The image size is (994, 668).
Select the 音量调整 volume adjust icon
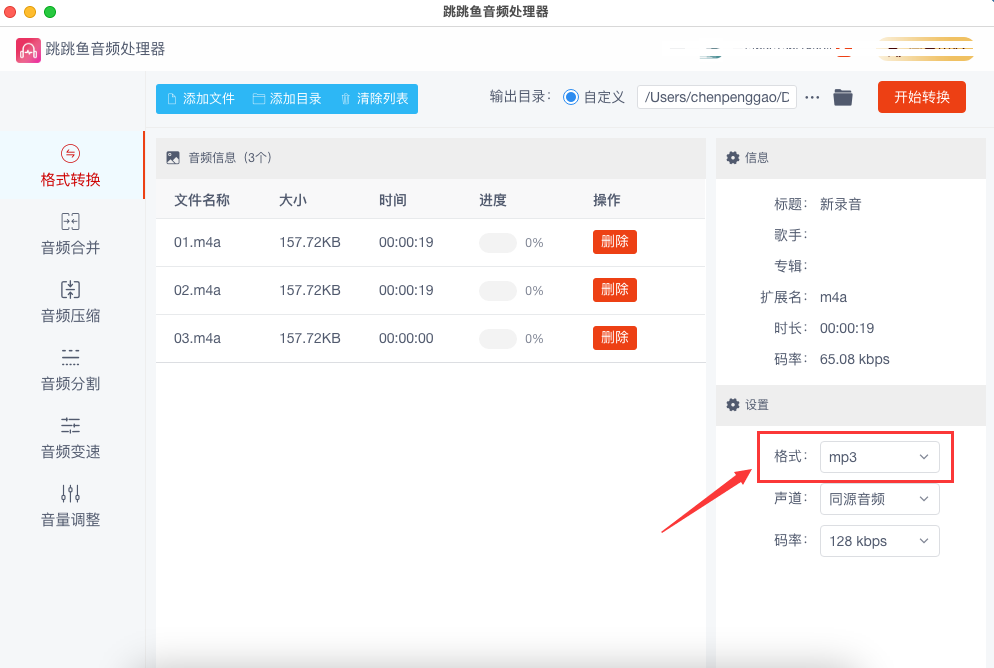click(x=70, y=494)
